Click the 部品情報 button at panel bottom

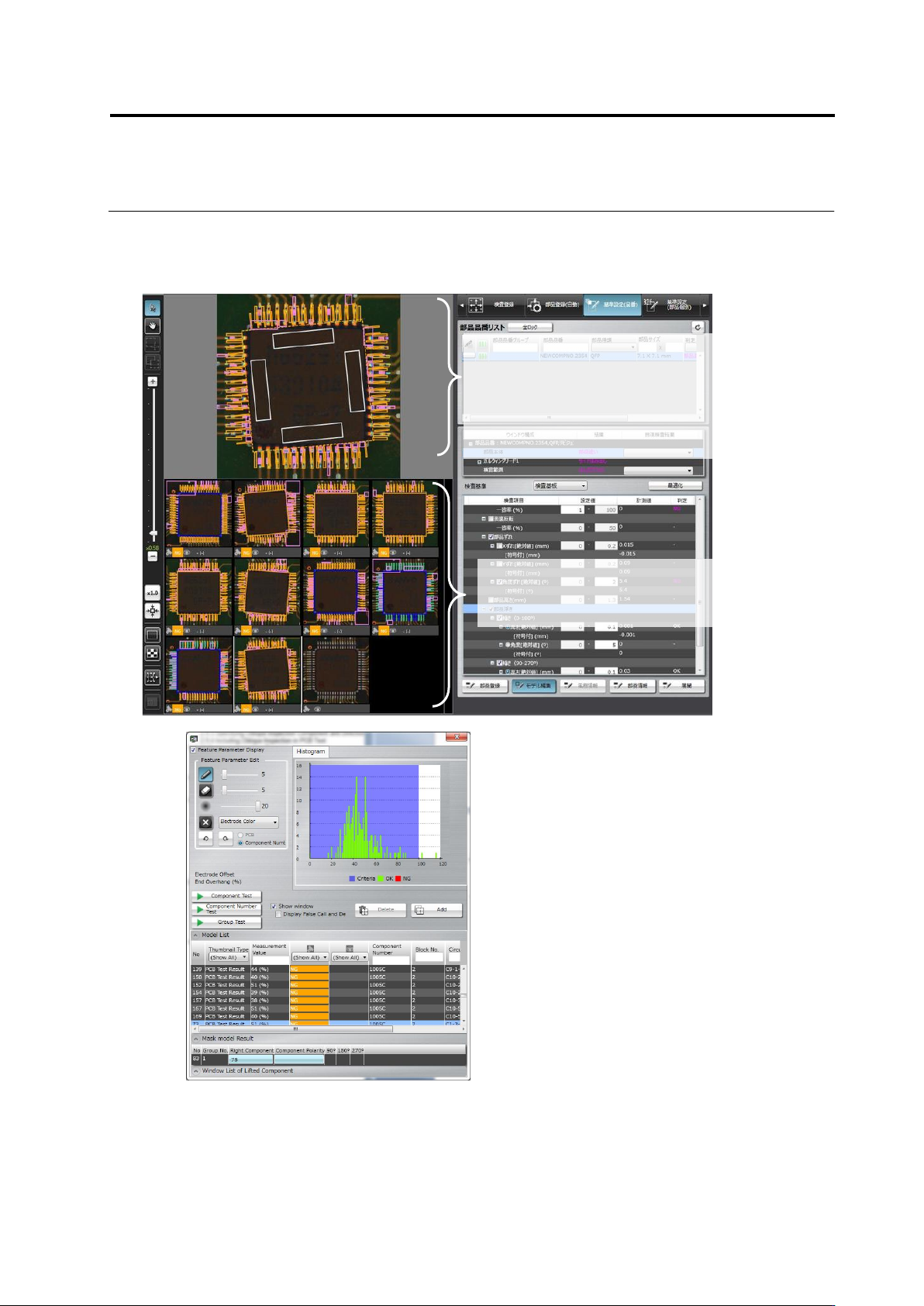click(633, 686)
